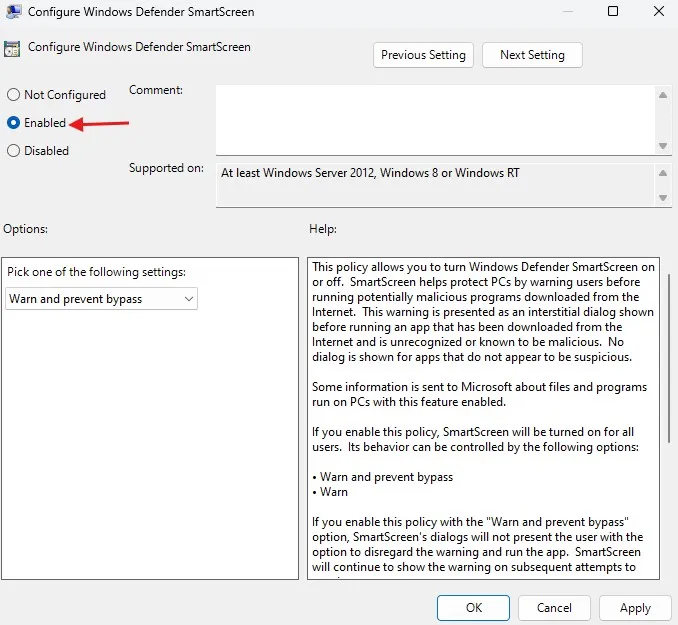This screenshot has width=678, height=625.
Task: Click the policy icon beside the setting title
Action: tap(12, 48)
